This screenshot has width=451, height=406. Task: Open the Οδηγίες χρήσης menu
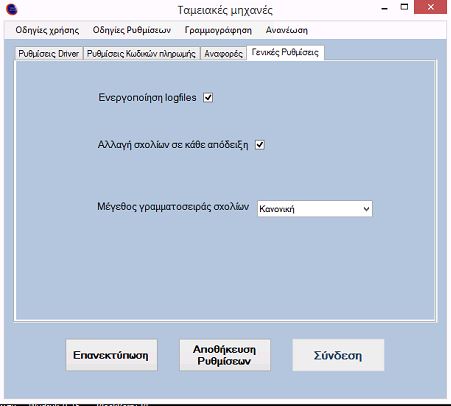[x=47, y=30]
